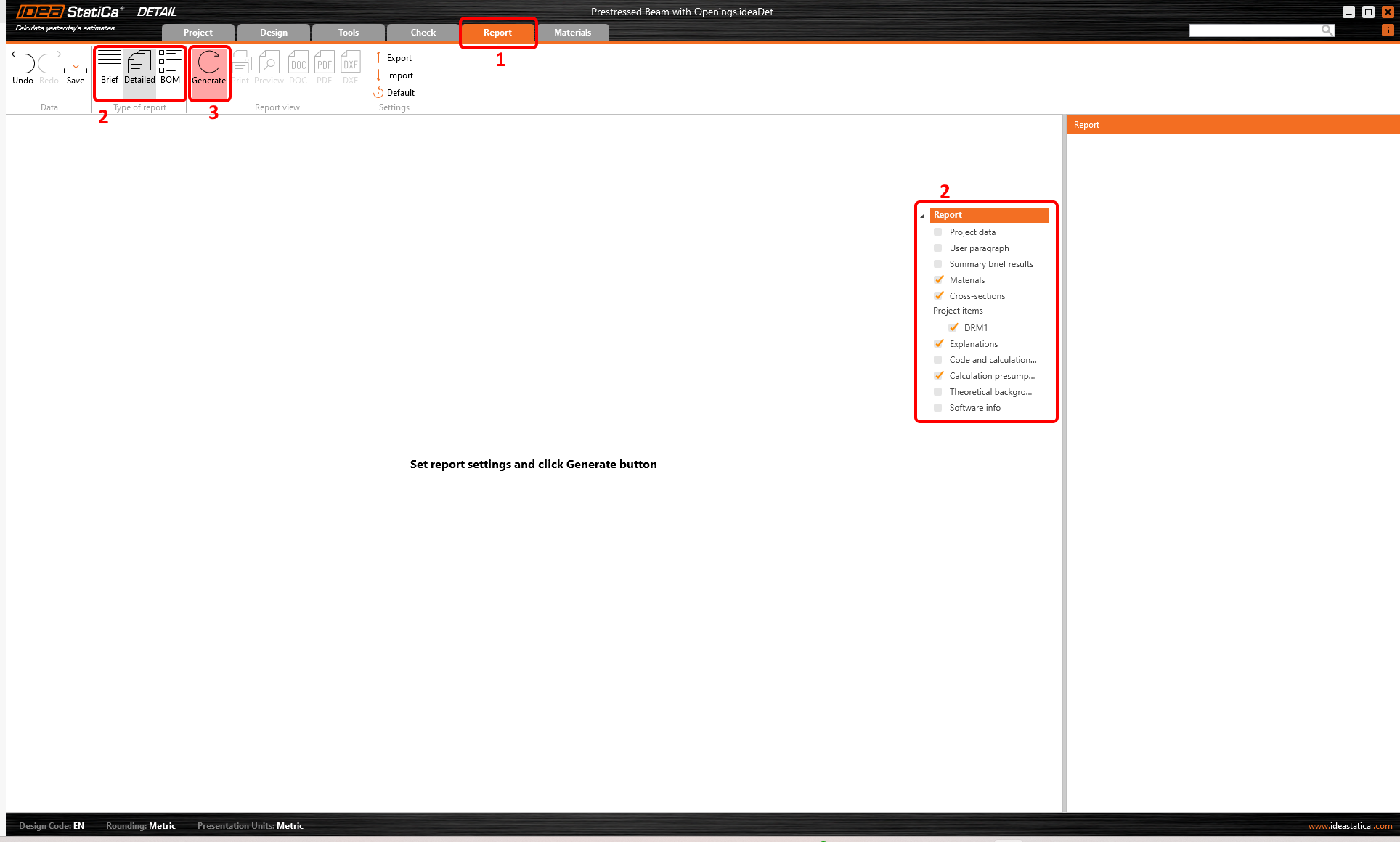1400x842 pixels.
Task: Enable the Project data checkbox
Action: tap(938, 232)
